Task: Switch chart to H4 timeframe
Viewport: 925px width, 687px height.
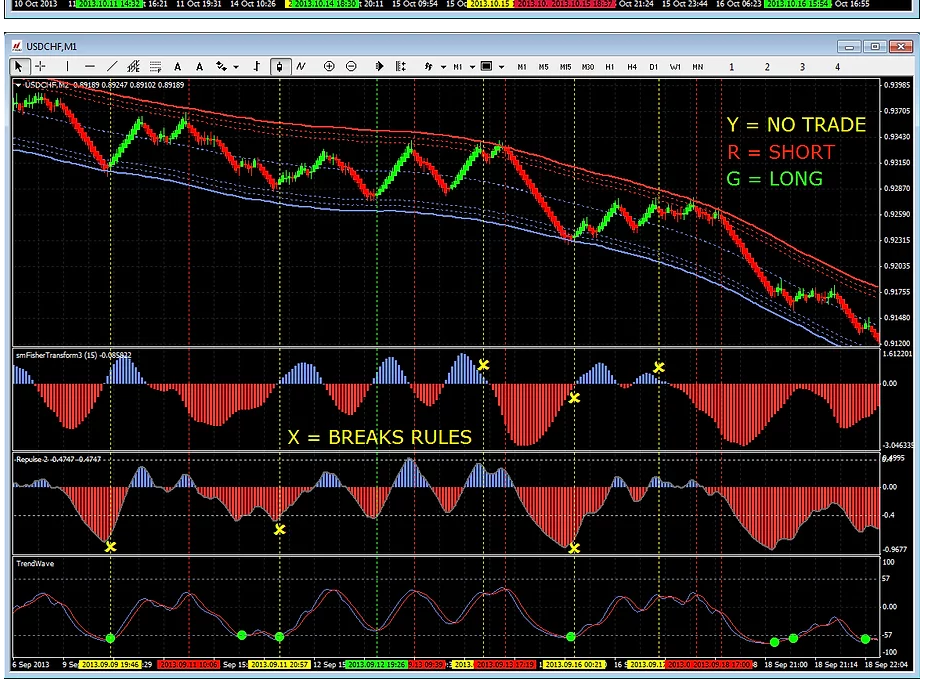Action: tap(632, 67)
